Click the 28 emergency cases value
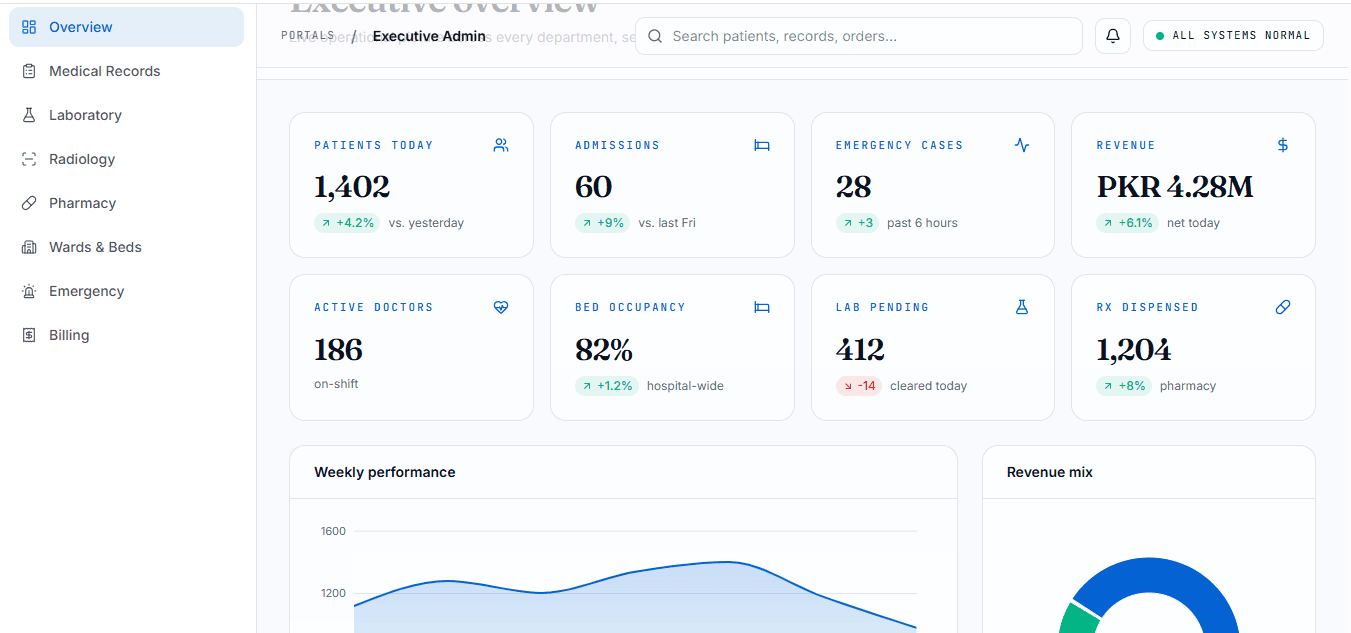This screenshot has height=633, width=1351. (x=854, y=187)
